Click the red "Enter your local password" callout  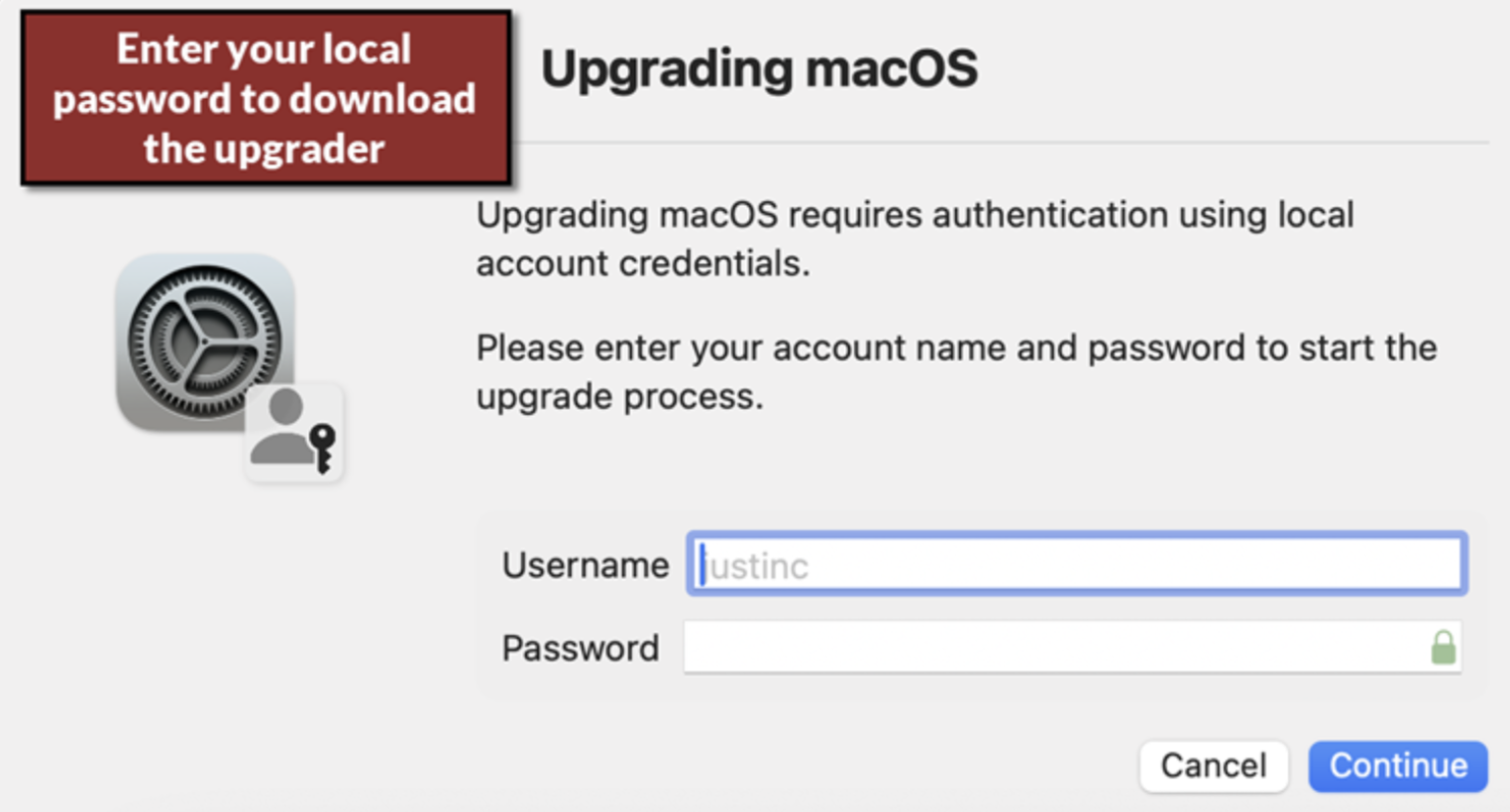pyautogui.click(x=265, y=99)
